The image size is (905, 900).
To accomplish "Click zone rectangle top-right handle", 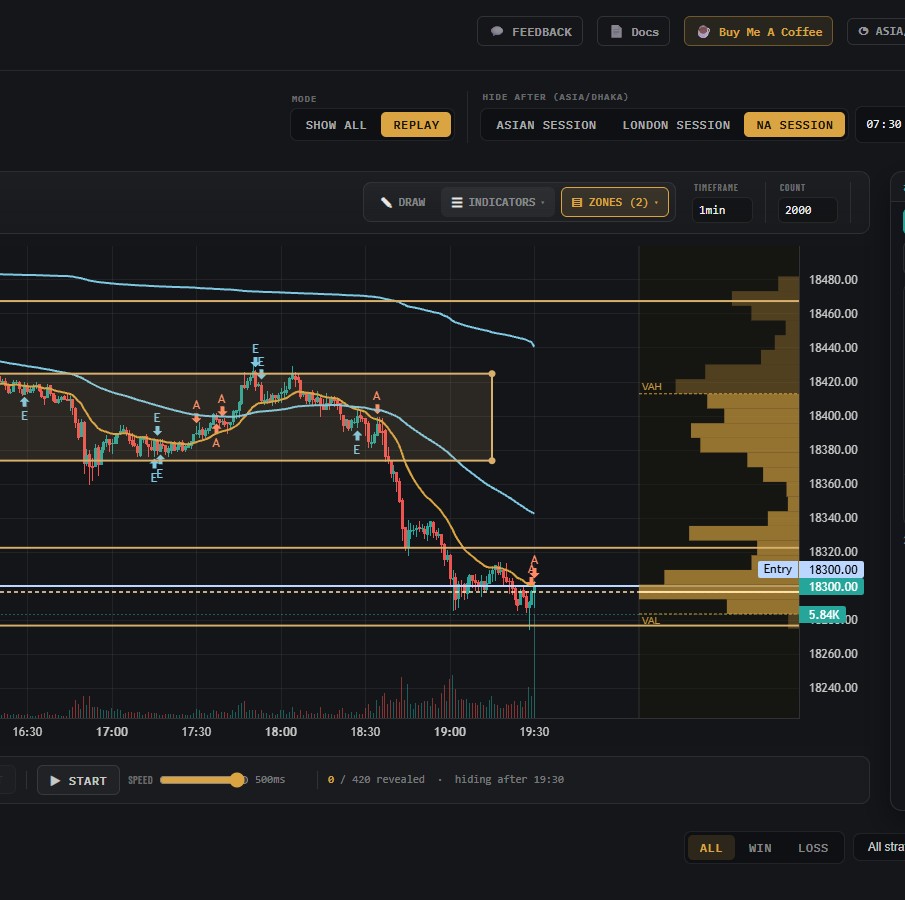I will (x=492, y=374).
